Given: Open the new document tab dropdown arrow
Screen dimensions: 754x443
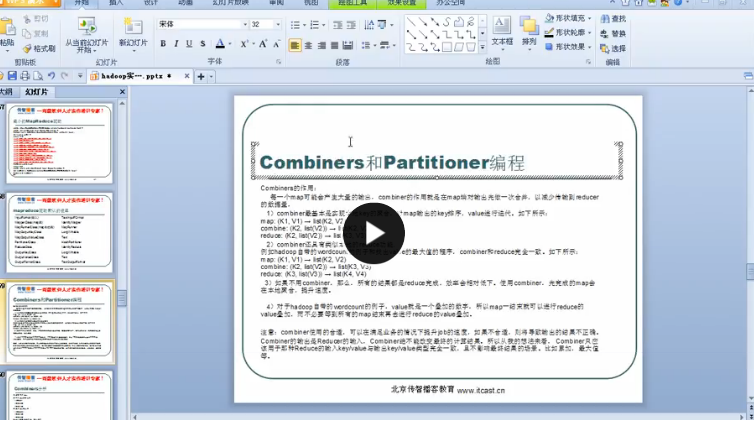Looking at the screenshot, I should [211, 76].
